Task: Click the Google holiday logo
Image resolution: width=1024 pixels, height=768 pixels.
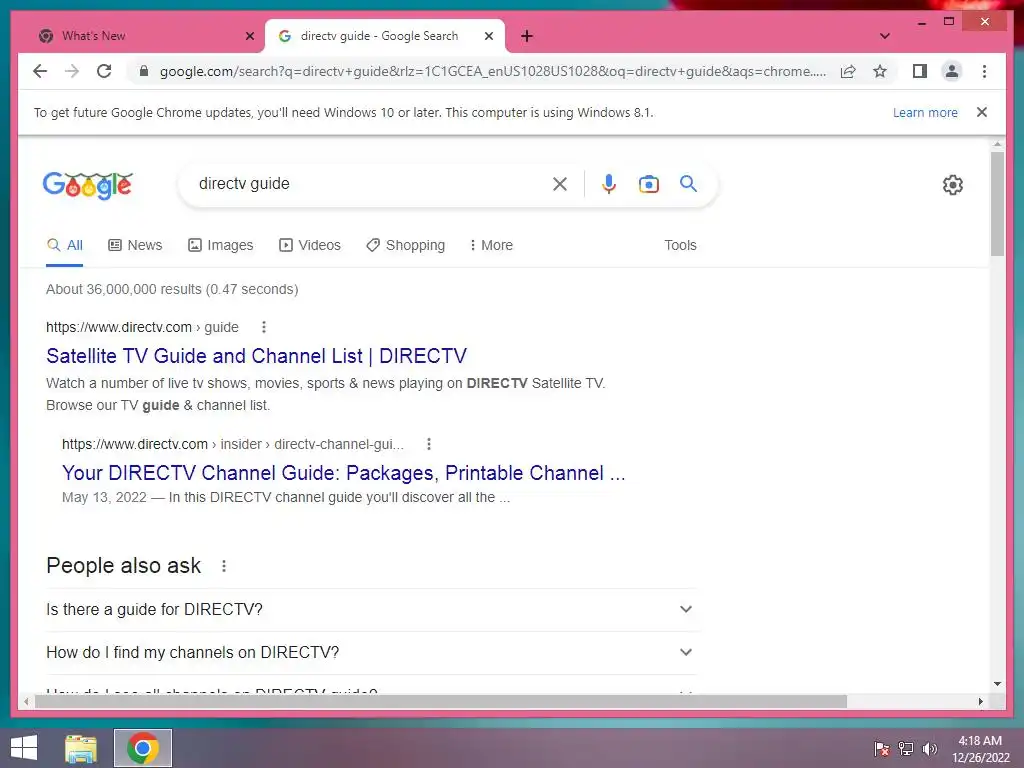Action: 88,185
